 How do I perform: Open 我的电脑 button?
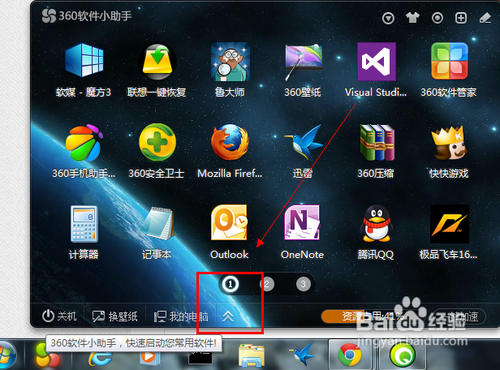pyautogui.click(x=181, y=316)
